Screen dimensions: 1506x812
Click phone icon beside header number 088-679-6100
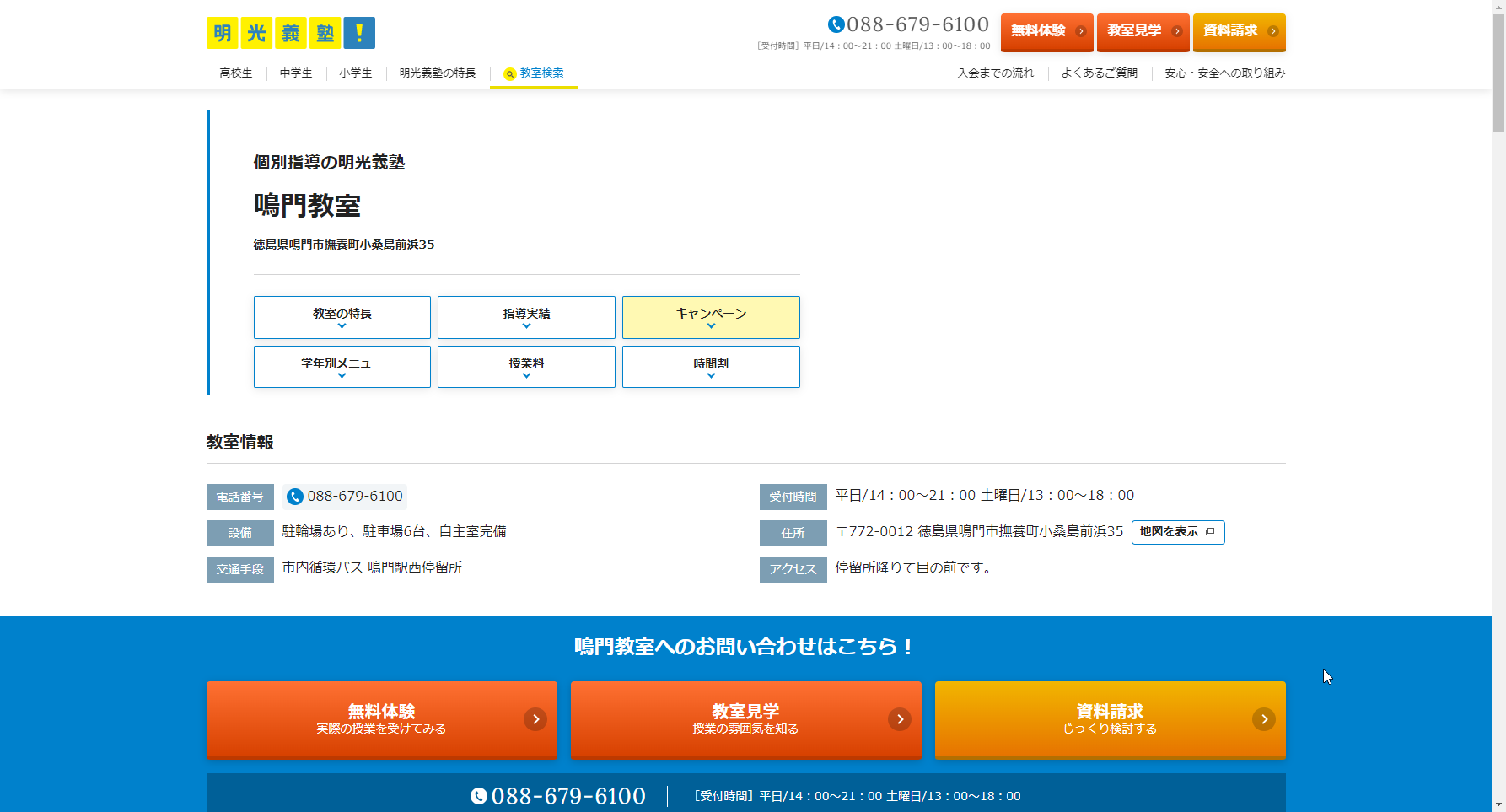[x=836, y=24]
